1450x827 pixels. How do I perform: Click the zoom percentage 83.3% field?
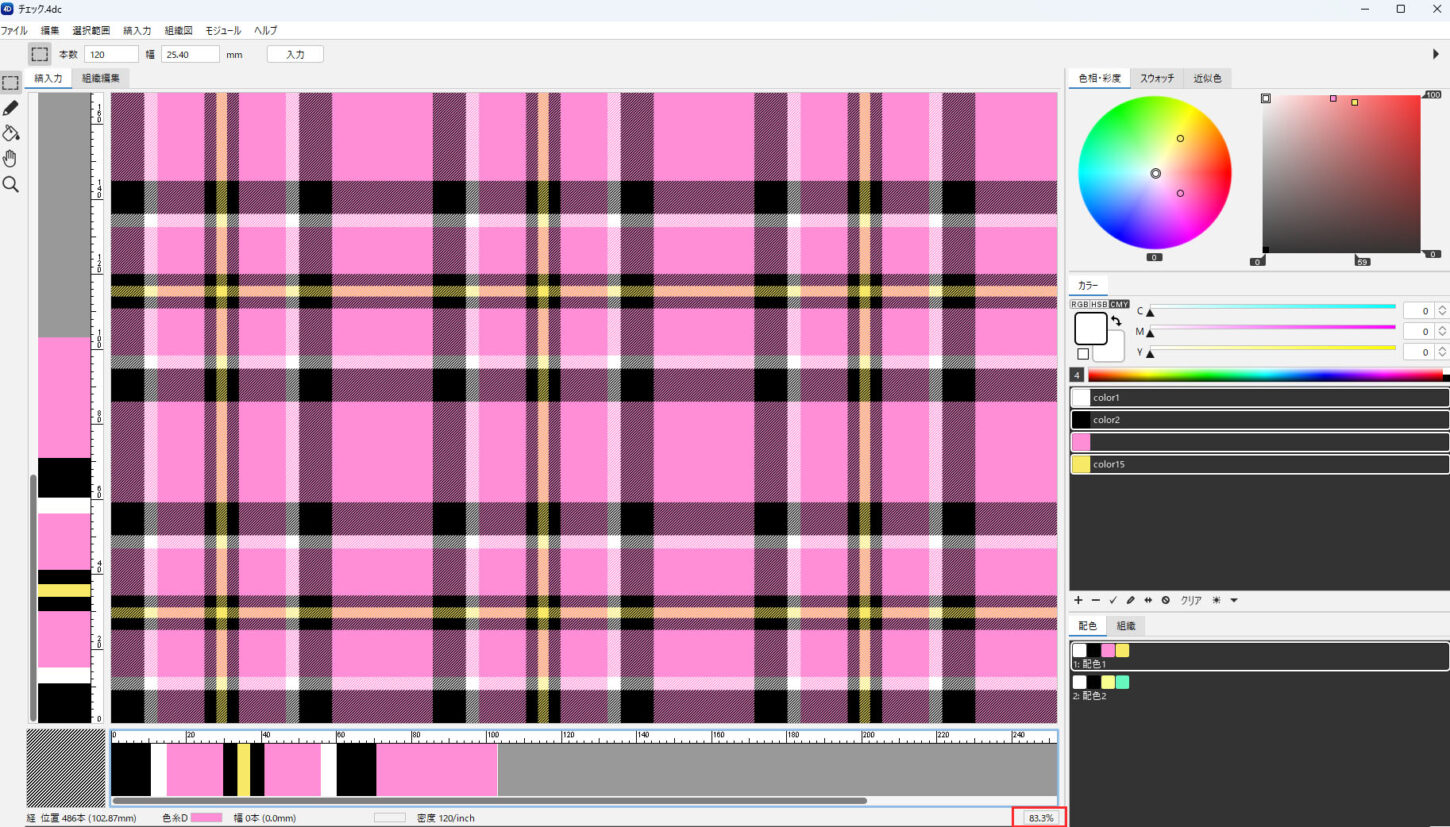[x=1040, y=817]
